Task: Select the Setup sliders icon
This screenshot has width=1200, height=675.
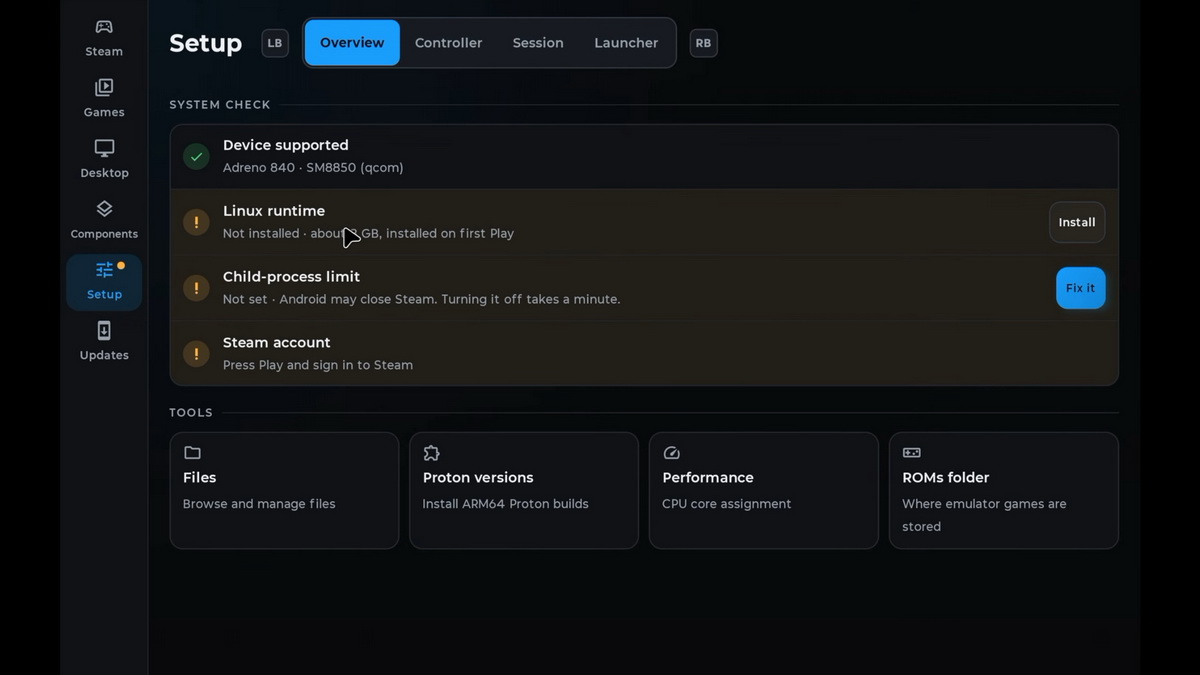Action: [104, 270]
